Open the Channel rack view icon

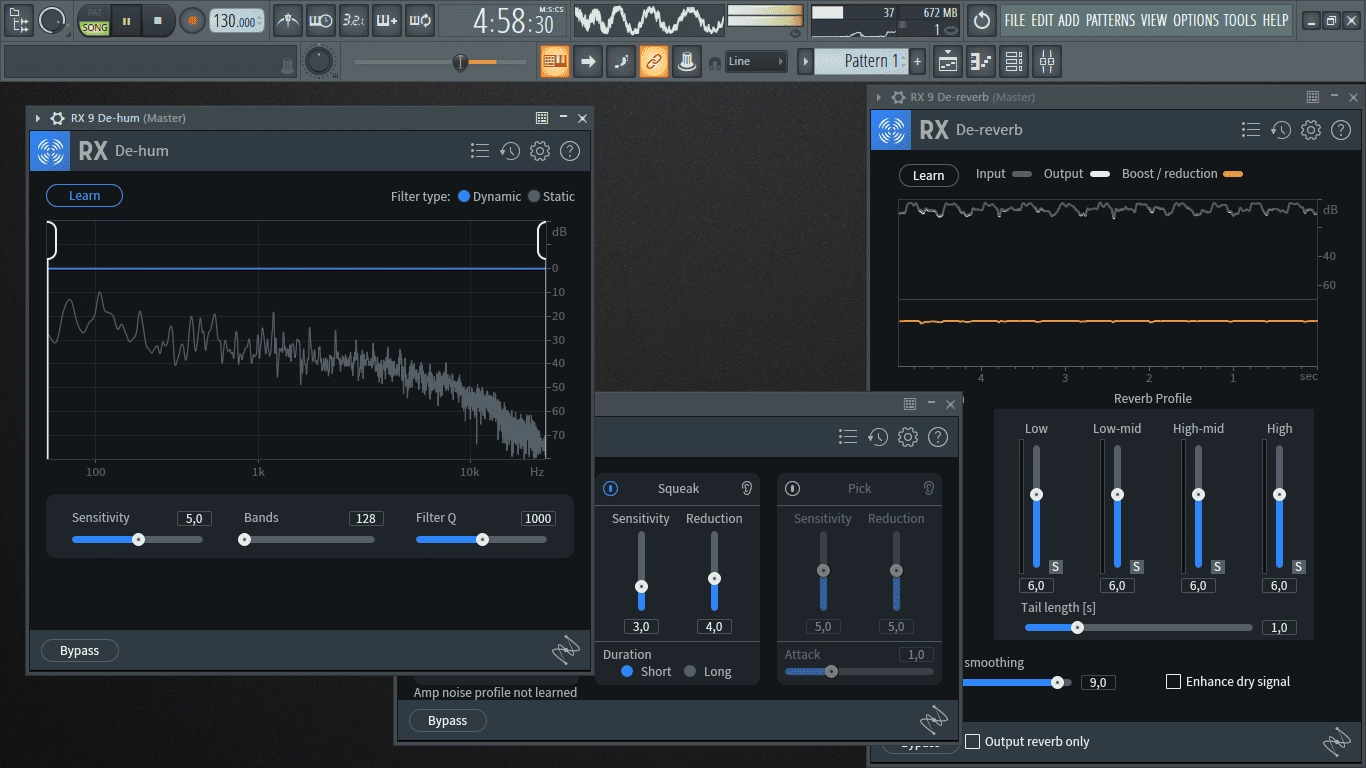click(x=1014, y=61)
